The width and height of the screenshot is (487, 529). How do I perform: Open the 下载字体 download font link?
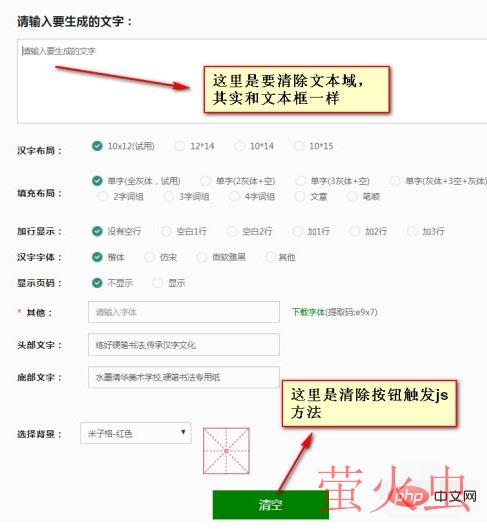click(309, 312)
